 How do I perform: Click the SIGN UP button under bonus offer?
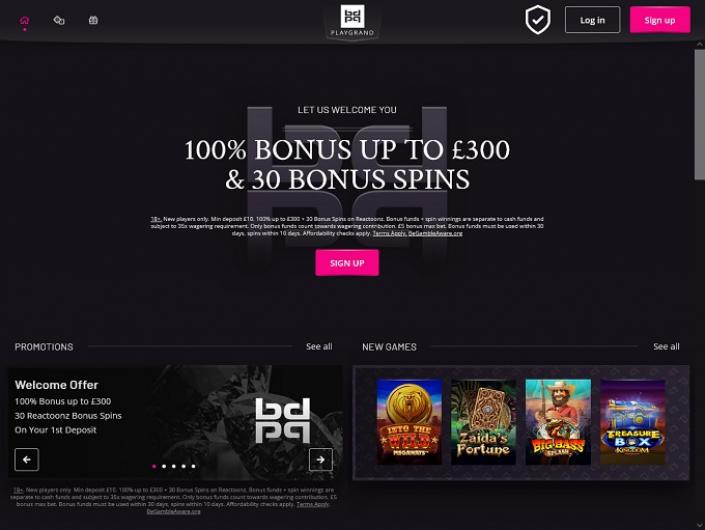click(347, 263)
